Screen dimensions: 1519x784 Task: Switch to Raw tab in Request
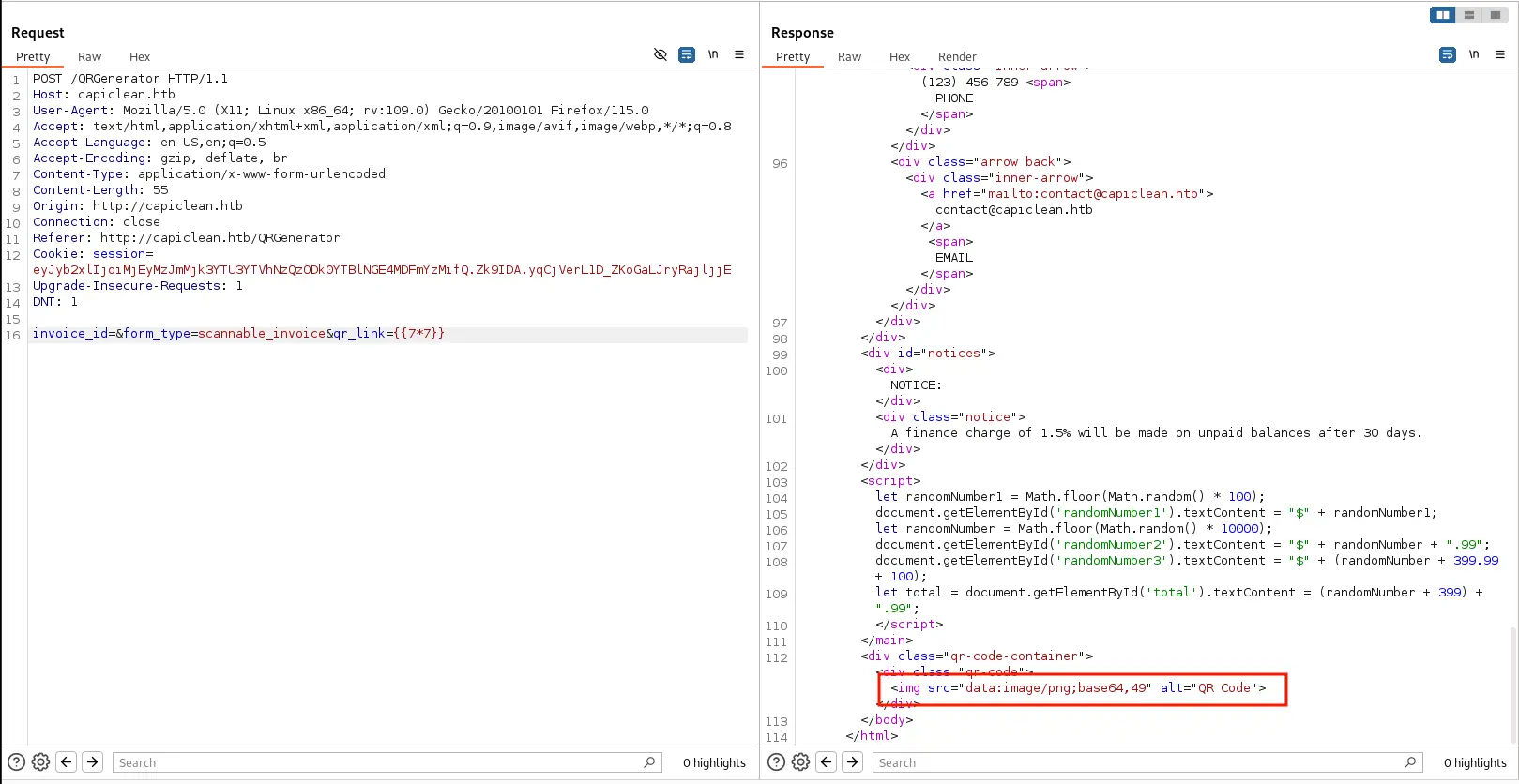(x=89, y=57)
